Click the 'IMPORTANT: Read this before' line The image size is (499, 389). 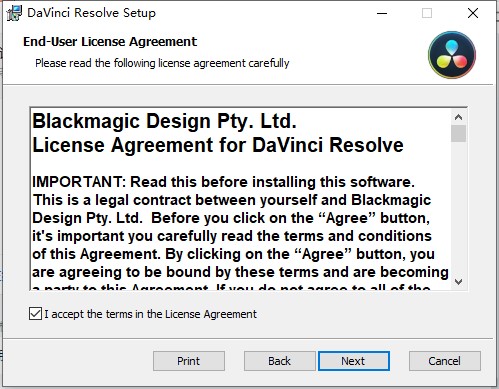223,182
